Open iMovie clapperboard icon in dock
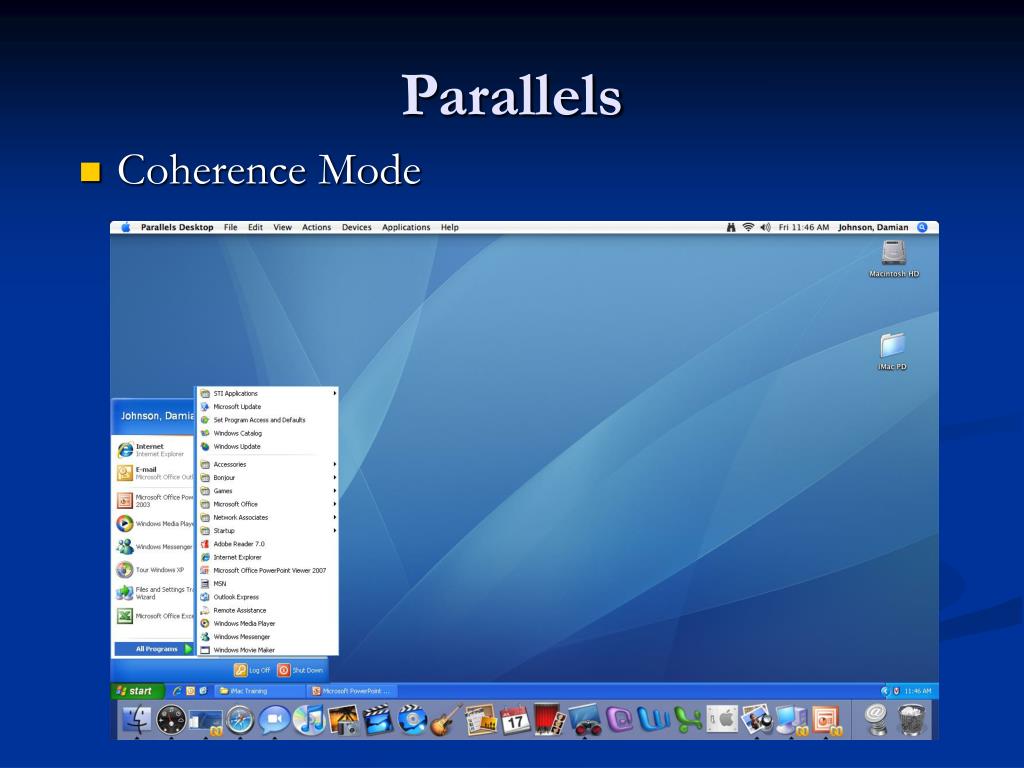This screenshot has width=1024, height=768. [377, 720]
